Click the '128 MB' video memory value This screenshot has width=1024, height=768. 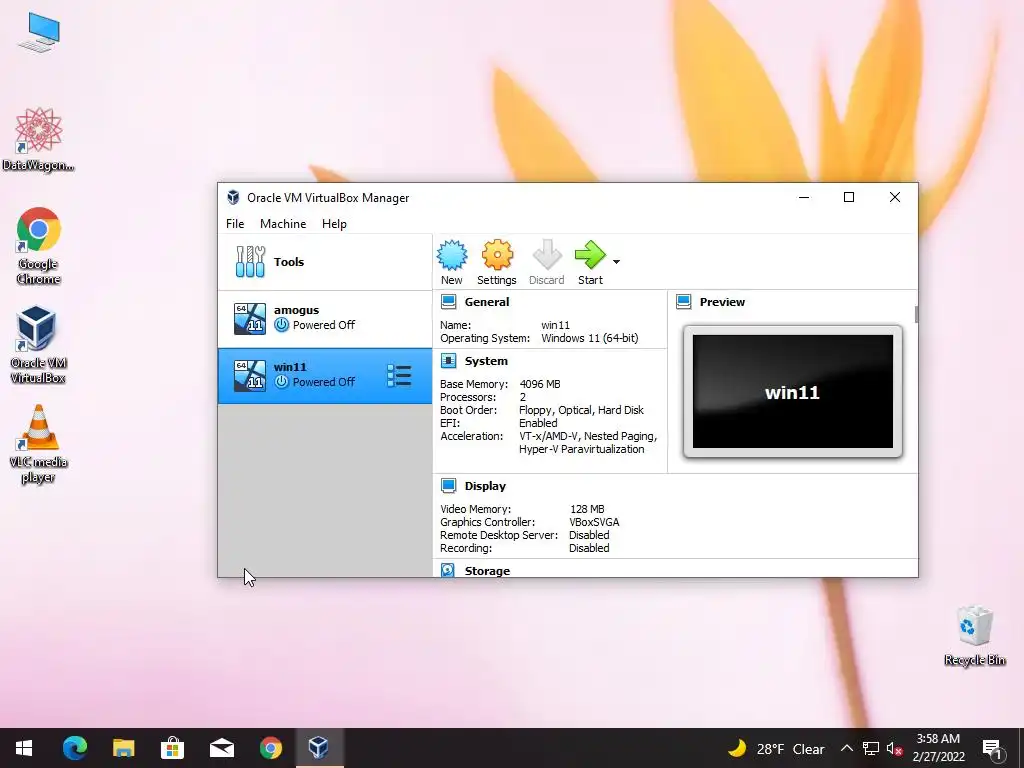pos(587,509)
